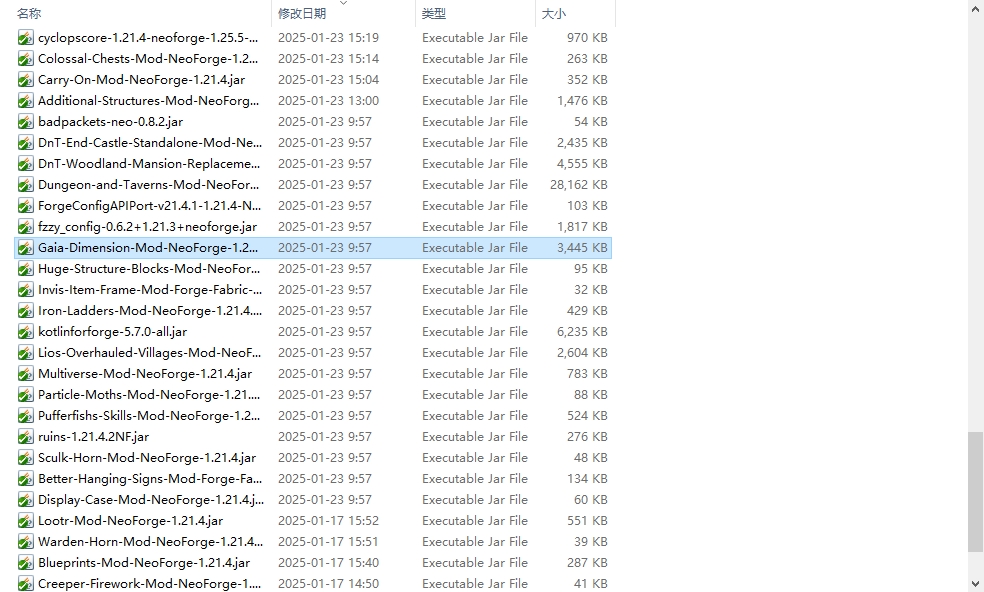Click the 4,555 KB size value

coord(582,163)
